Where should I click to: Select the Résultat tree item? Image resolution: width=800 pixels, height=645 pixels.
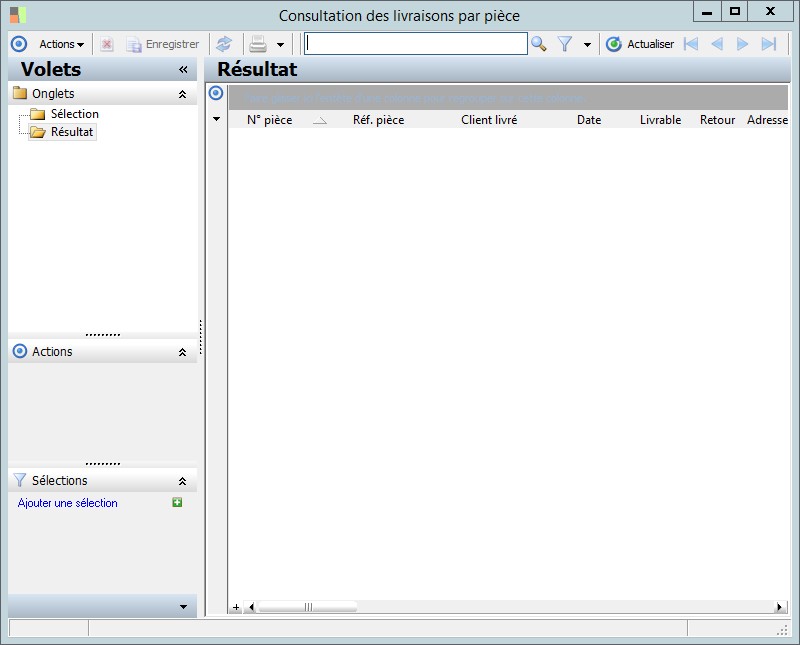71,132
